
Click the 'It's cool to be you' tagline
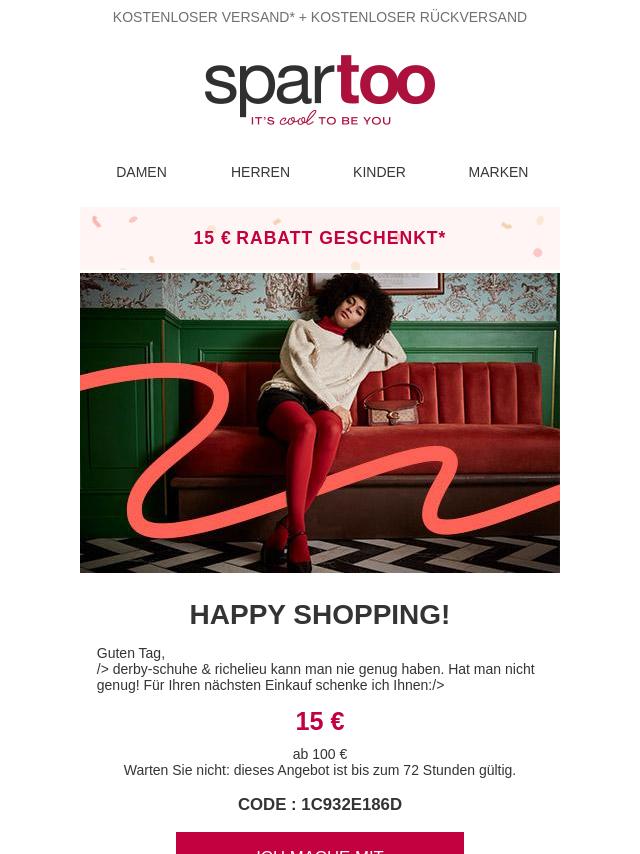(x=320, y=119)
